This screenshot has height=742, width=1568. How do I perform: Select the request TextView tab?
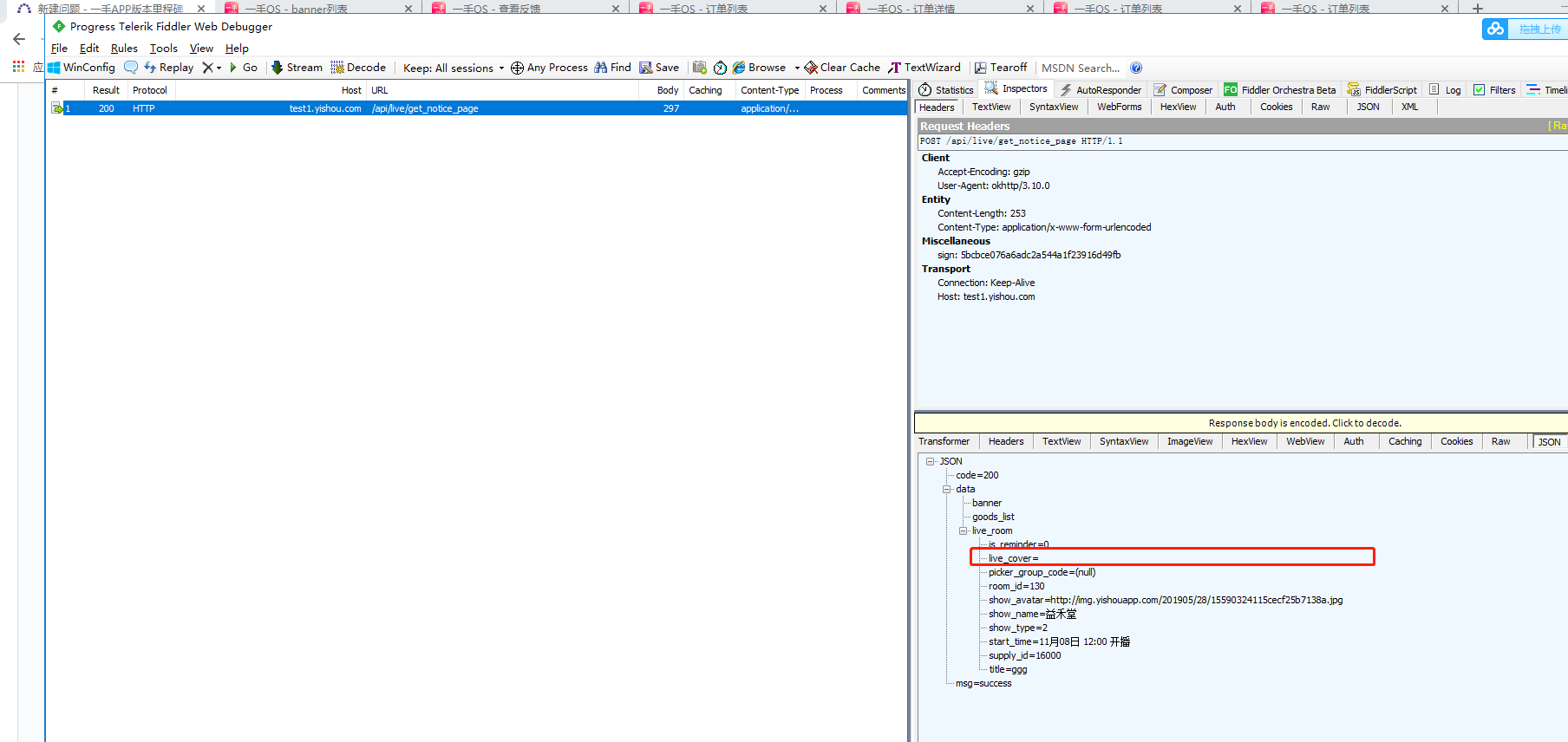coord(991,107)
